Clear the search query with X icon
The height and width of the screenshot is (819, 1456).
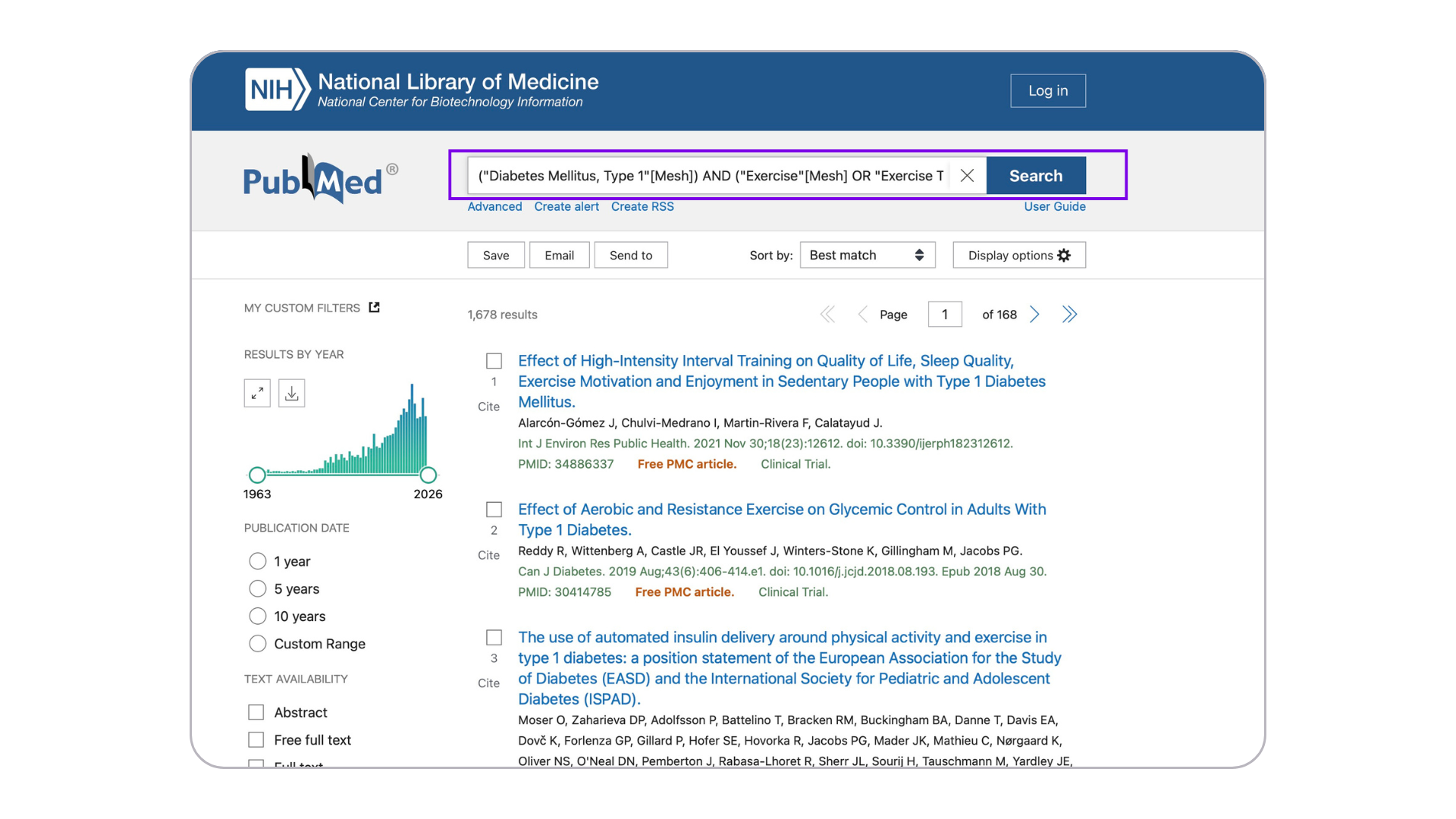pyautogui.click(x=967, y=176)
